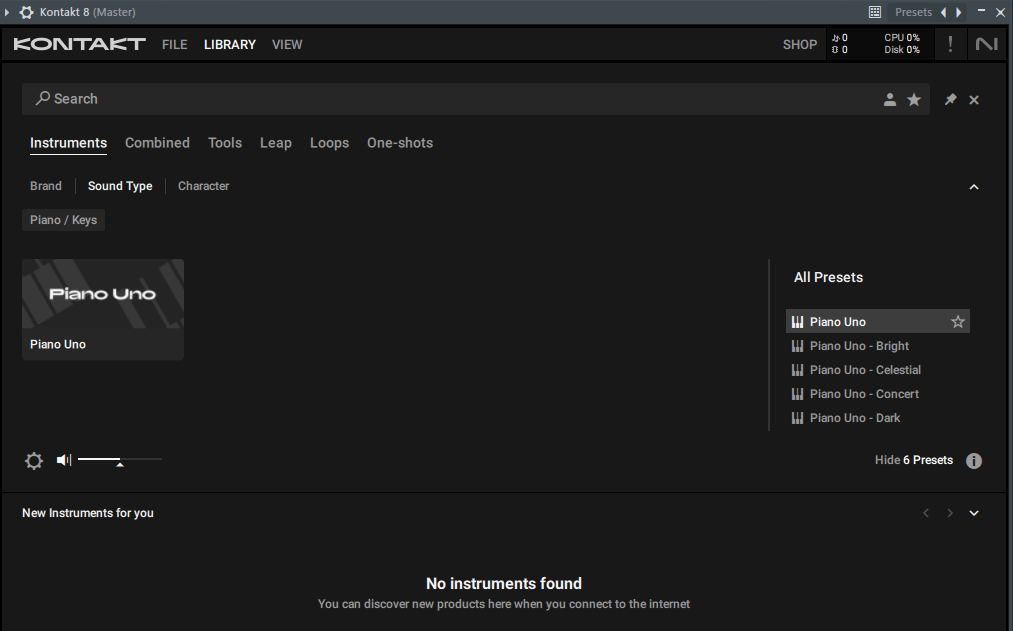Viewport: 1013px width, 631px height.
Task: Select previous preset arrow in title bar
Action: [x=944, y=12]
